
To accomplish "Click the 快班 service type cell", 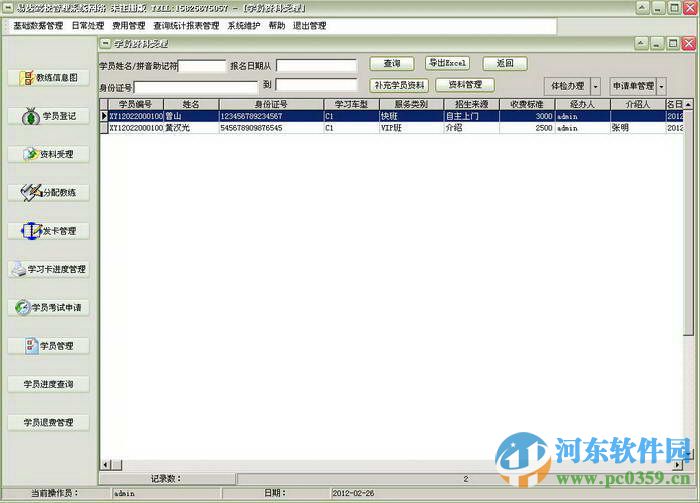I will coord(411,116).
